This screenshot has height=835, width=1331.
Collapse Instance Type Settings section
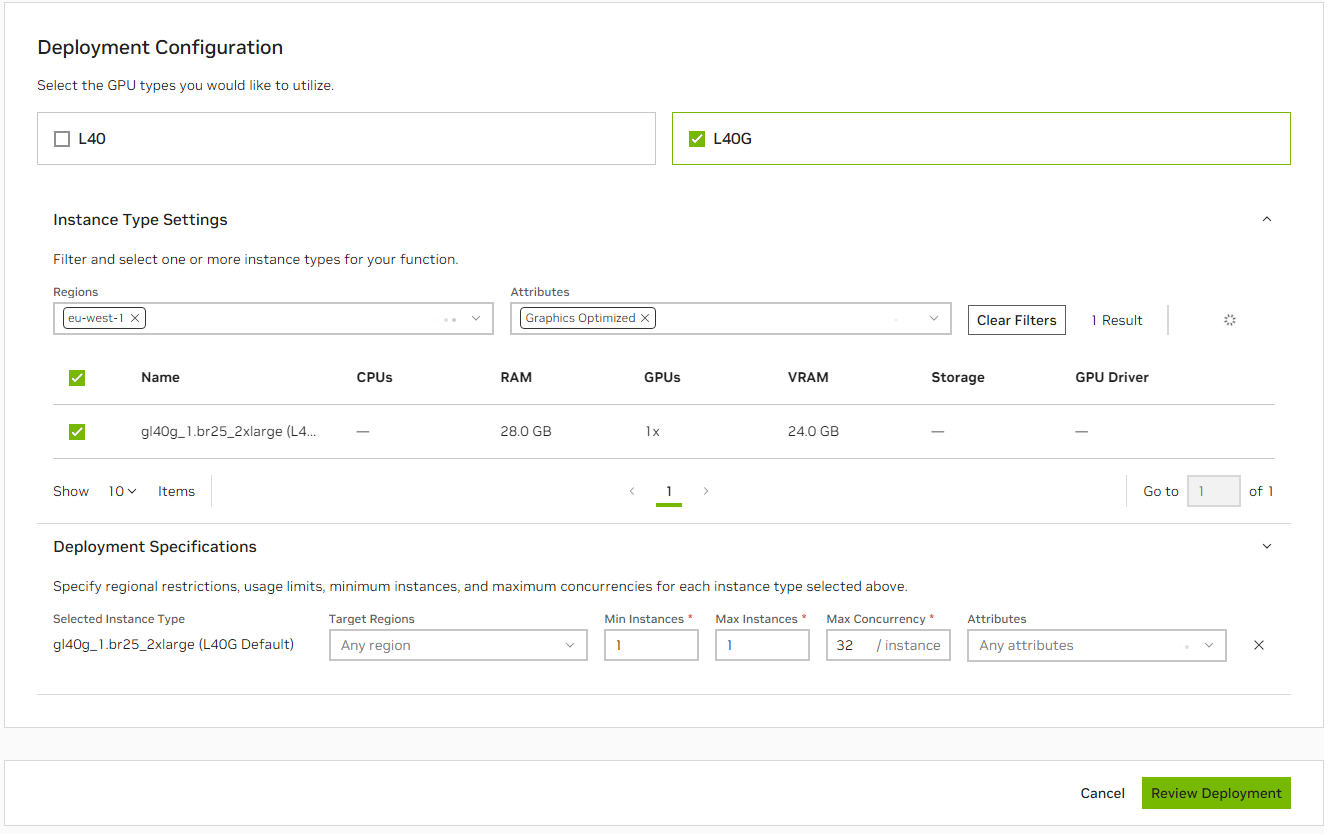tap(1266, 220)
